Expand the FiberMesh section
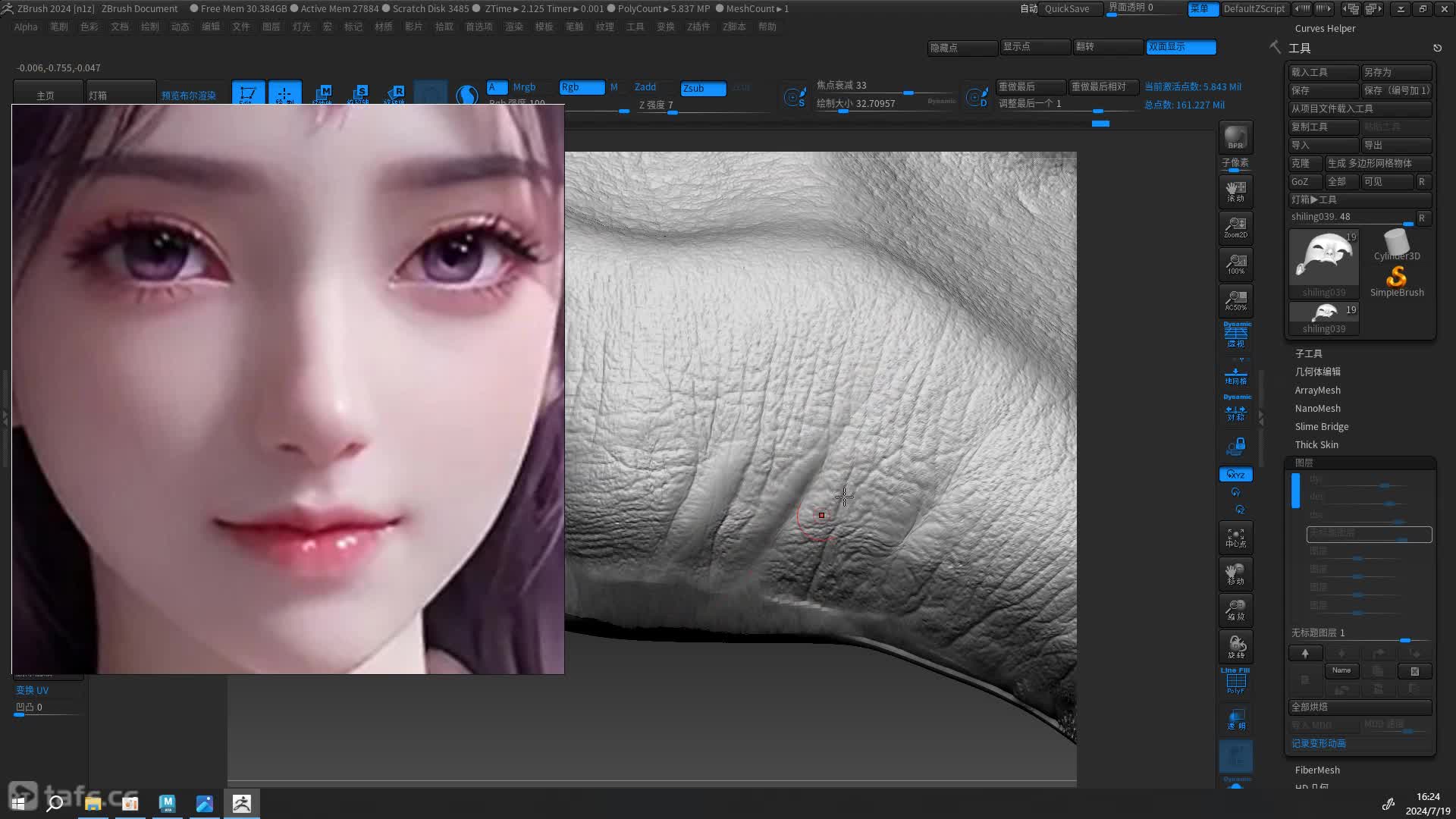The width and height of the screenshot is (1456, 819). pos(1318,770)
